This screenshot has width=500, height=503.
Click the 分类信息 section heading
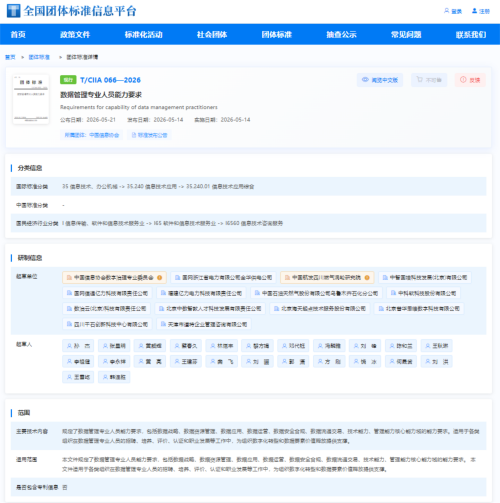pyautogui.click(x=30, y=168)
